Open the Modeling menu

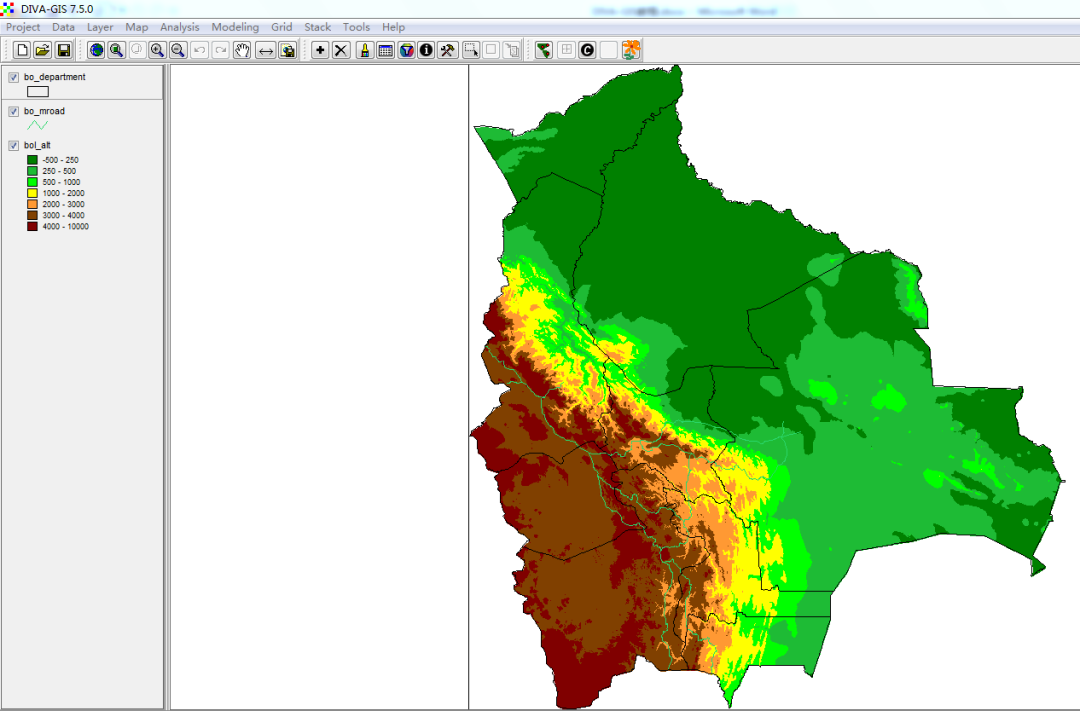[x=235, y=27]
